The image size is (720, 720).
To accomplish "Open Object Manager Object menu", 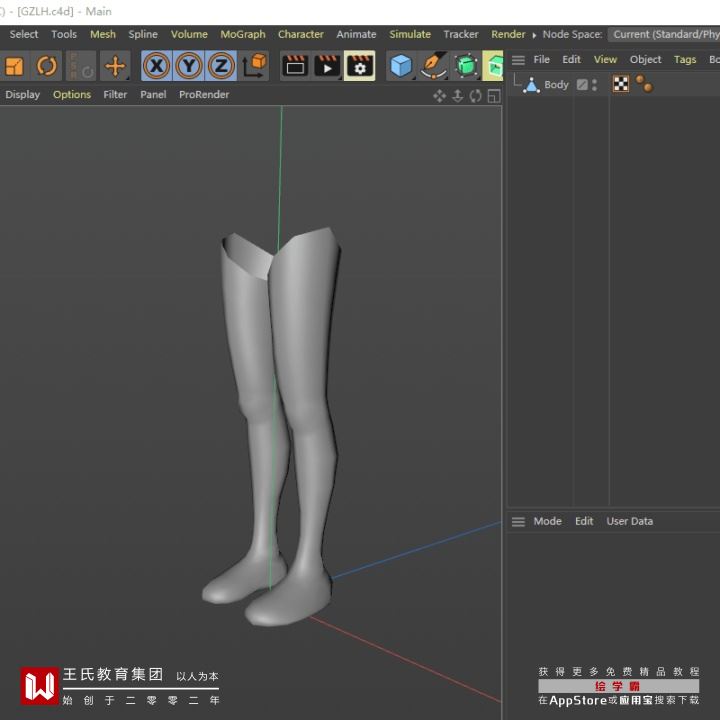I will [645, 60].
